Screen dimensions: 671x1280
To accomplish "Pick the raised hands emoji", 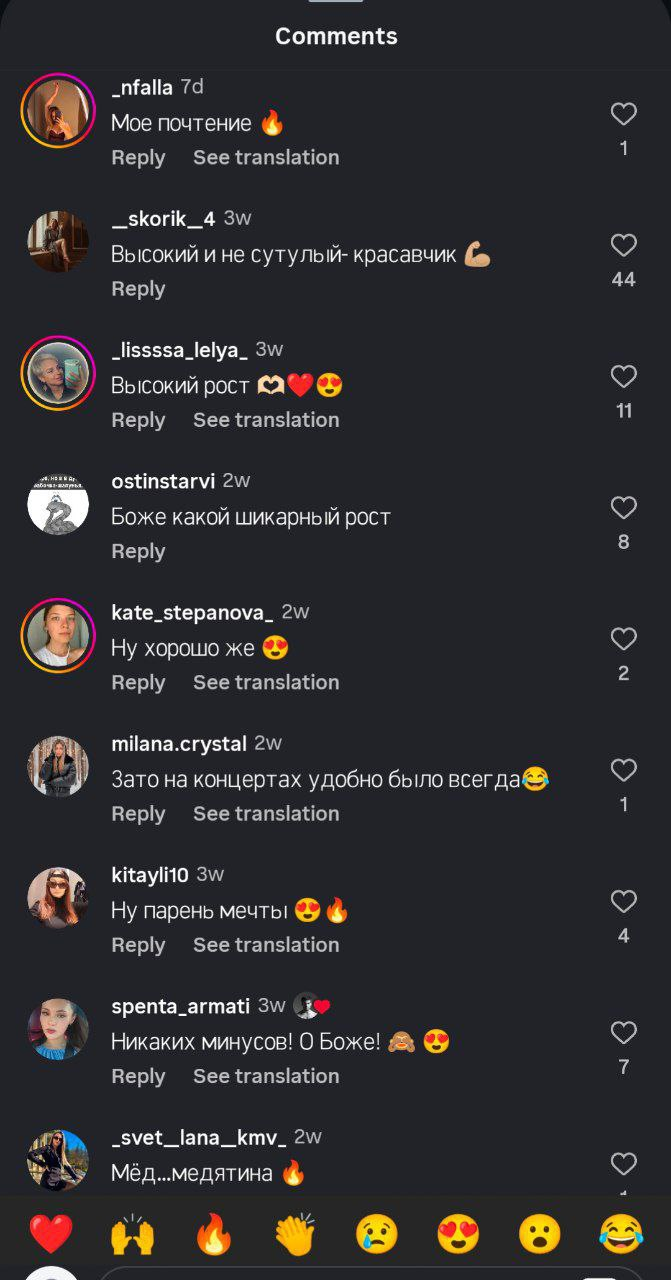I will click(x=132, y=1234).
